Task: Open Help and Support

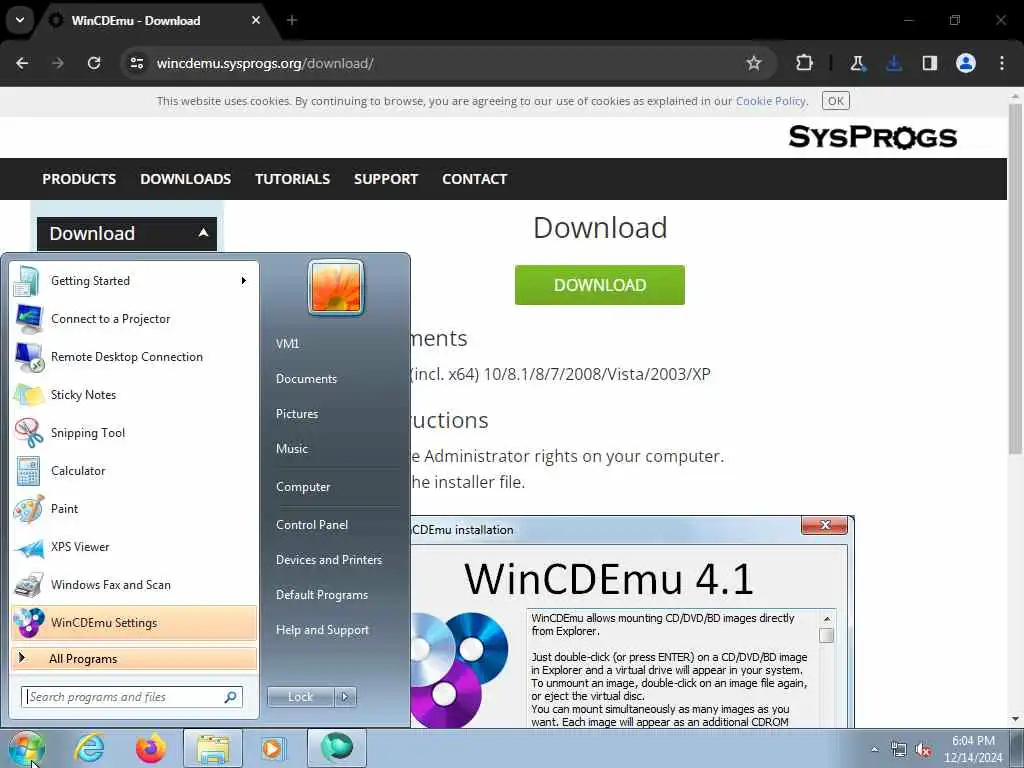Action: (322, 630)
